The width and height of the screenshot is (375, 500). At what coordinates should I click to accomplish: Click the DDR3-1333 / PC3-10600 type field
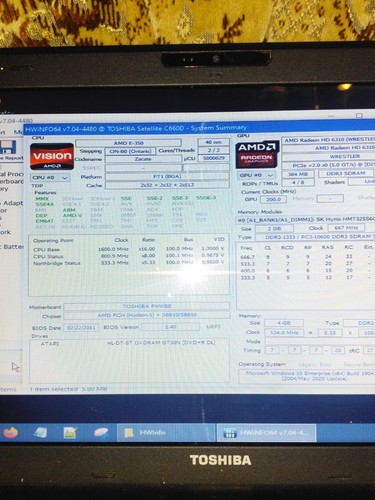(315, 237)
